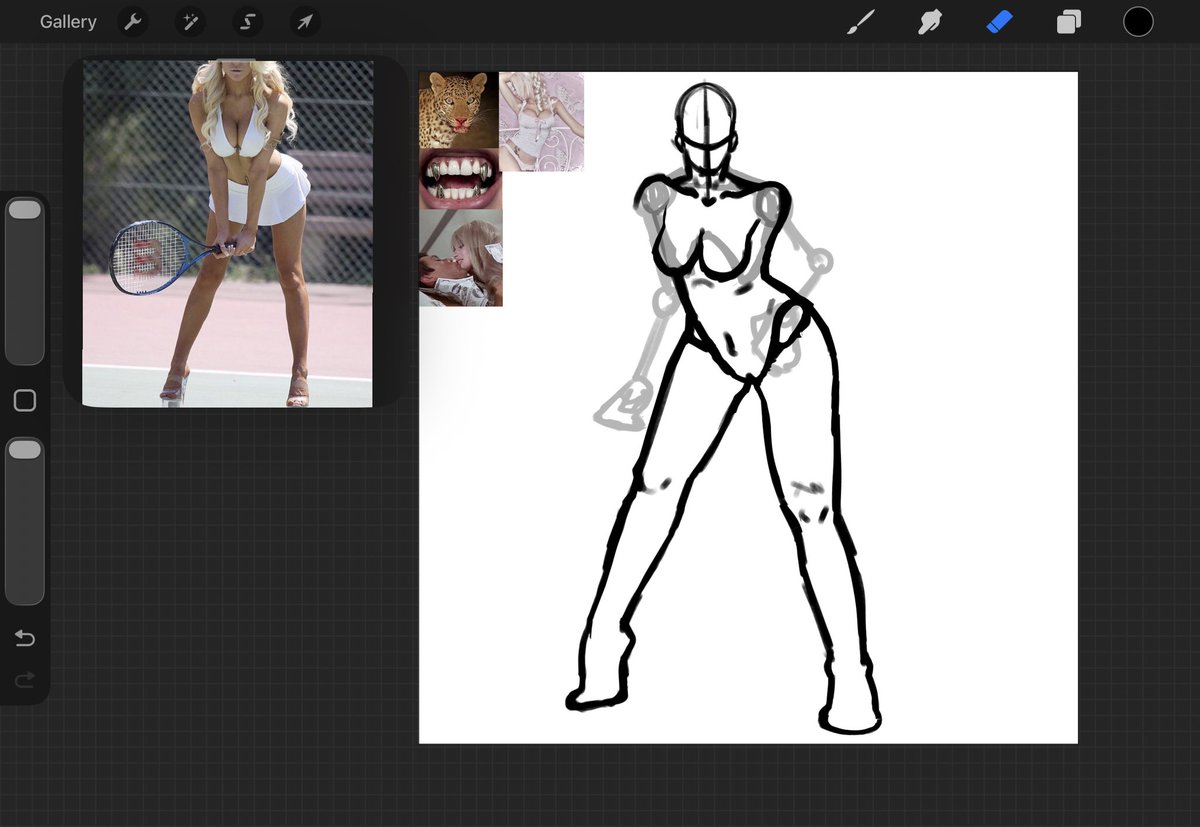
Task: Select the Smudge tool
Action: (x=930, y=22)
